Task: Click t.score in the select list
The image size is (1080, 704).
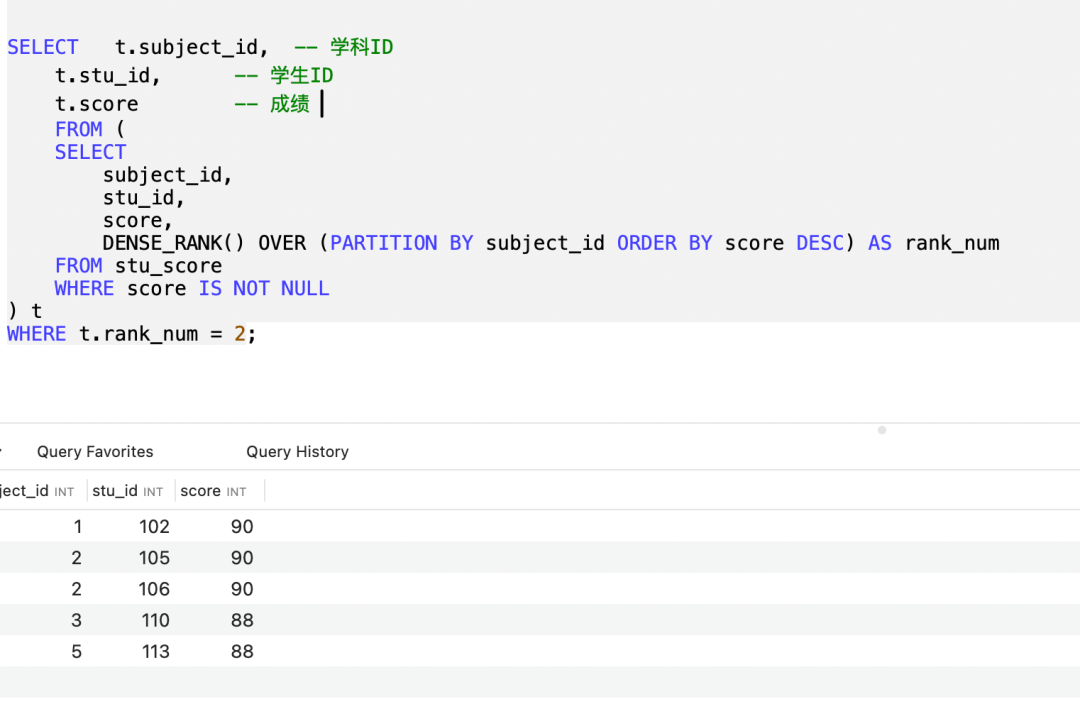Action: pyautogui.click(x=96, y=104)
